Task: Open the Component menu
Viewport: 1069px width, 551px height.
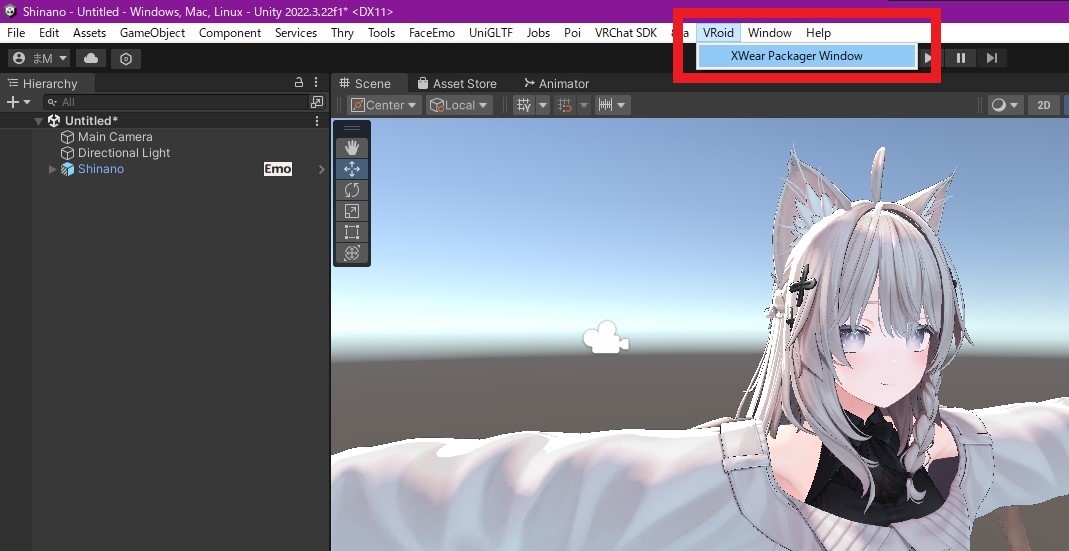Action: (x=230, y=33)
